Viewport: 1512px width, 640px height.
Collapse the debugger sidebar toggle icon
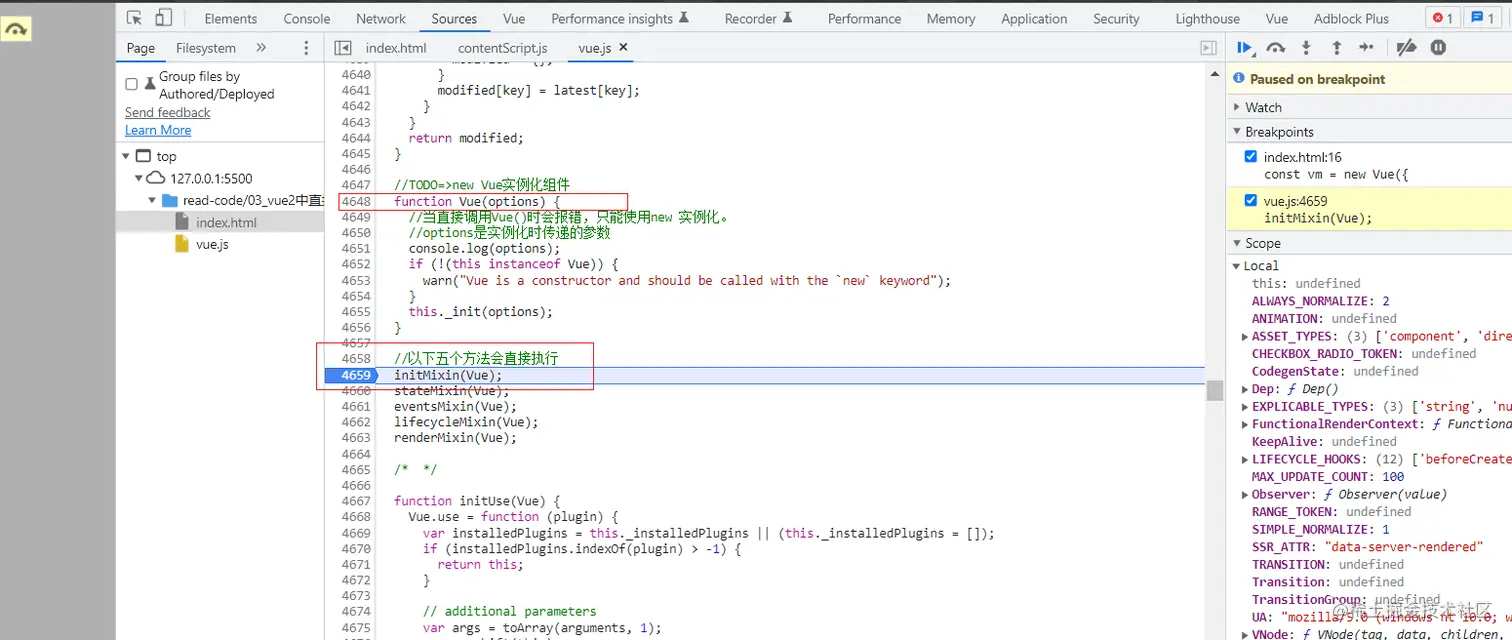click(x=1208, y=48)
